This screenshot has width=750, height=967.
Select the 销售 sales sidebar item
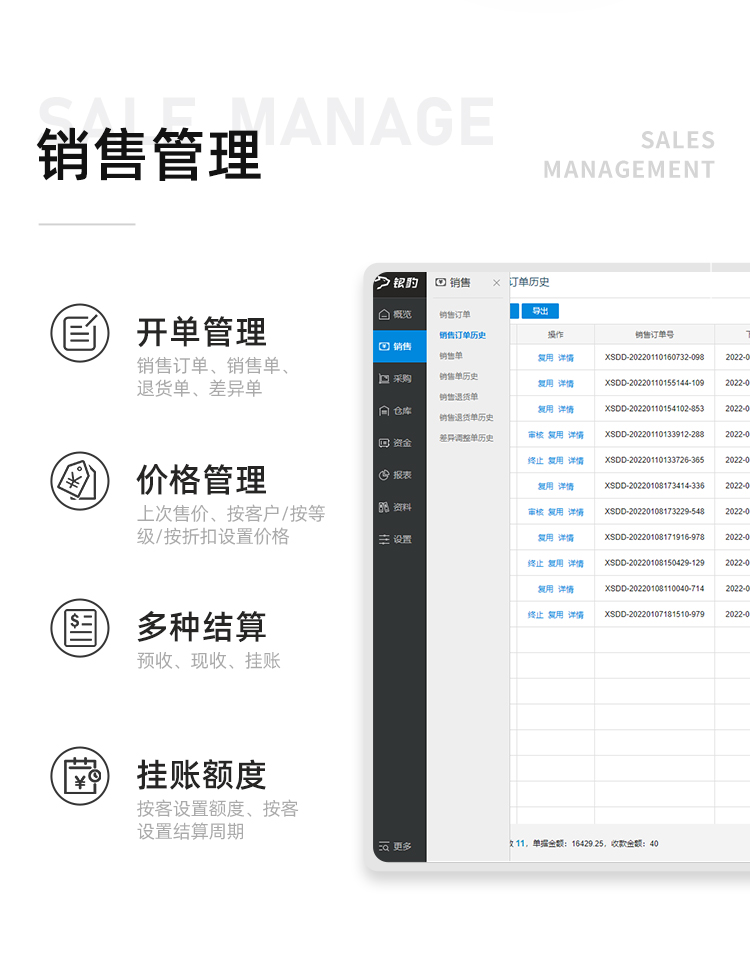[399, 347]
